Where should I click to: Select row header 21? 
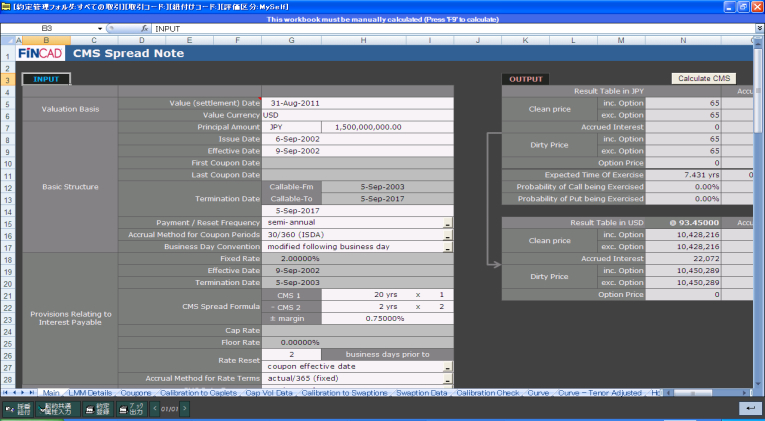point(8,295)
